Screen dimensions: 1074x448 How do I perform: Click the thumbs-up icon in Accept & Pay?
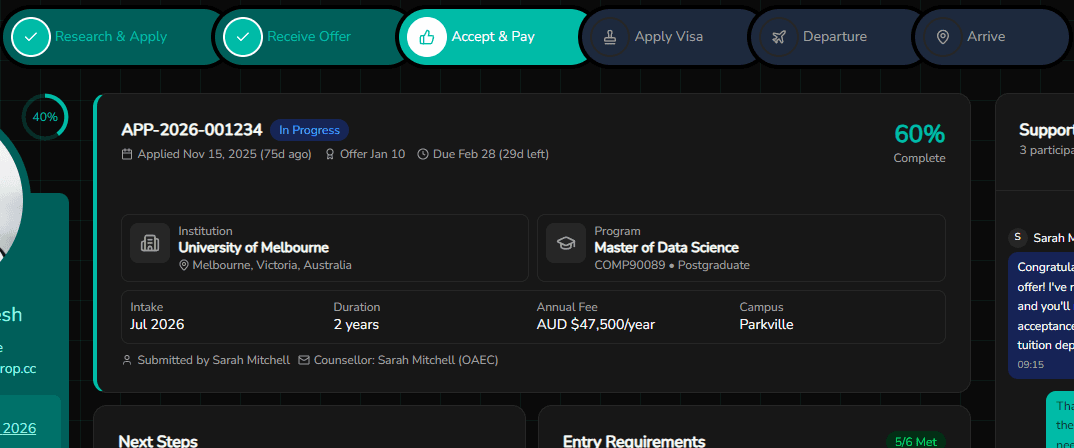(427, 37)
